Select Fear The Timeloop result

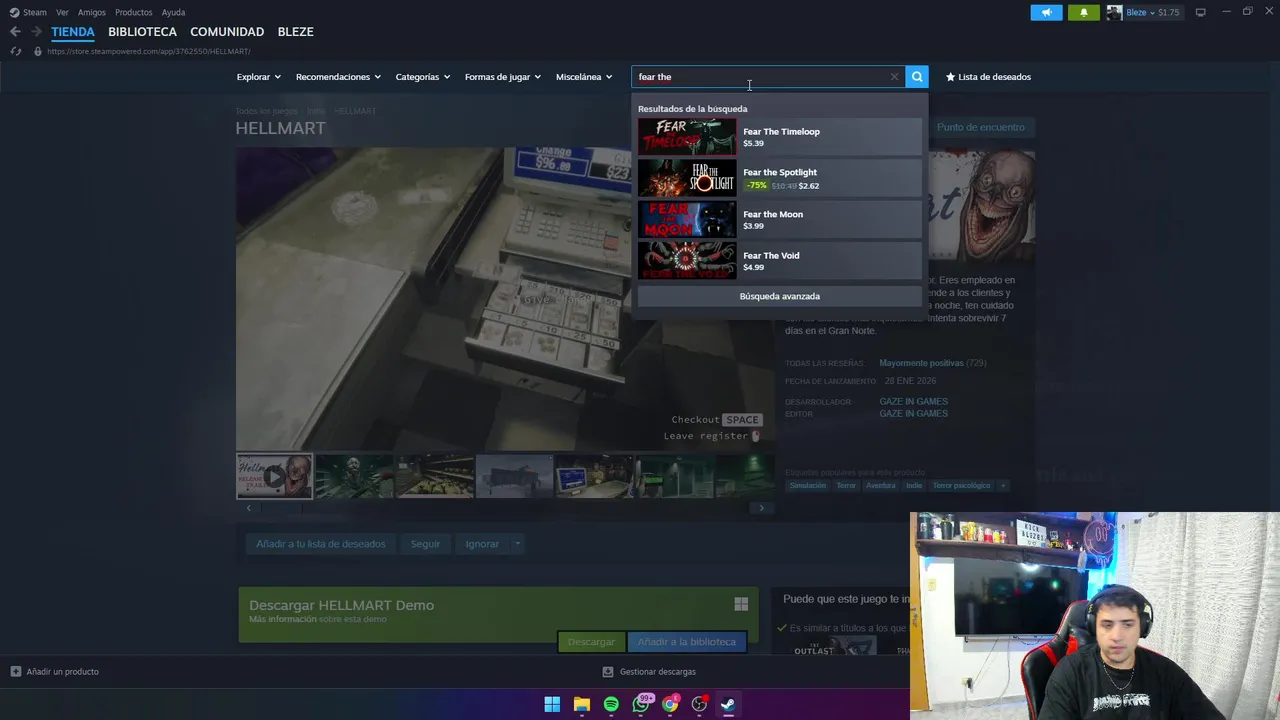[x=779, y=137]
